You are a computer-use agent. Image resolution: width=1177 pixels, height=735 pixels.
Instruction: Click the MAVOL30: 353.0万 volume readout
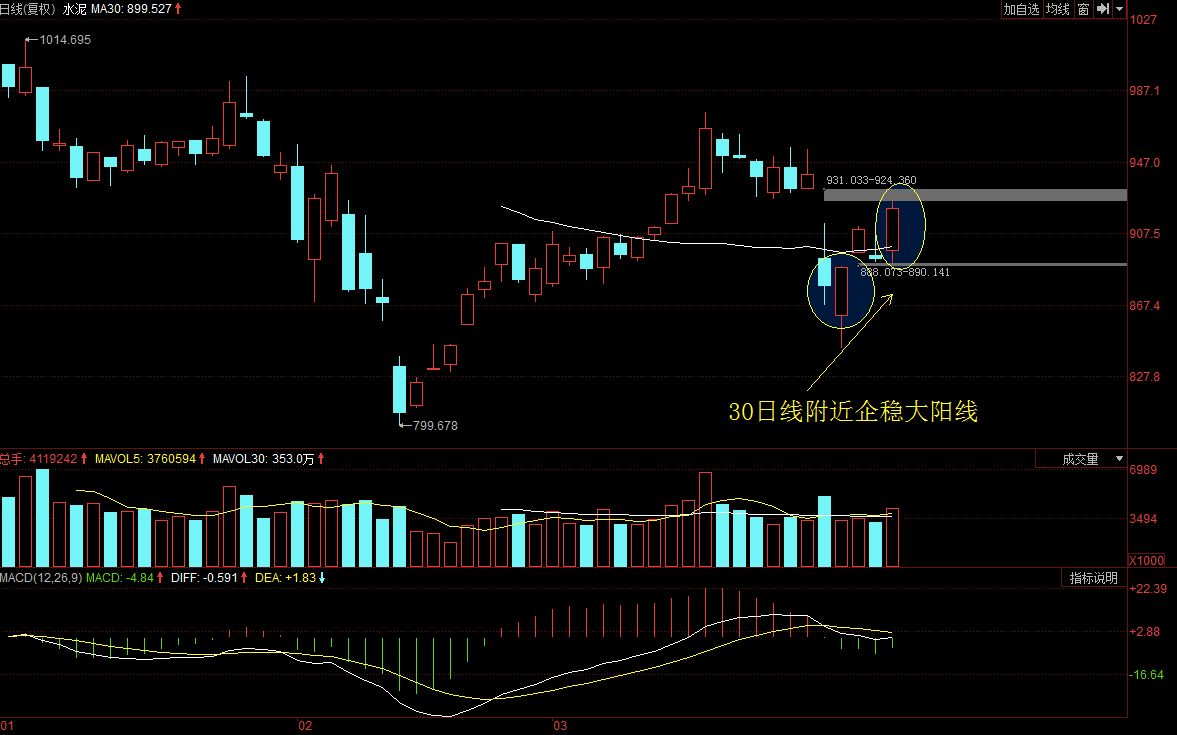pyautogui.click(x=260, y=459)
